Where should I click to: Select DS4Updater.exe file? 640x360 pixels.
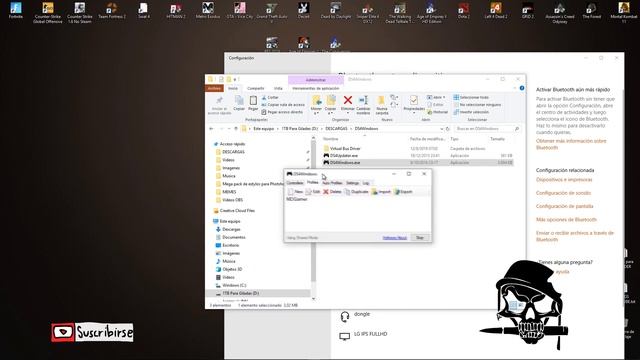coord(344,156)
